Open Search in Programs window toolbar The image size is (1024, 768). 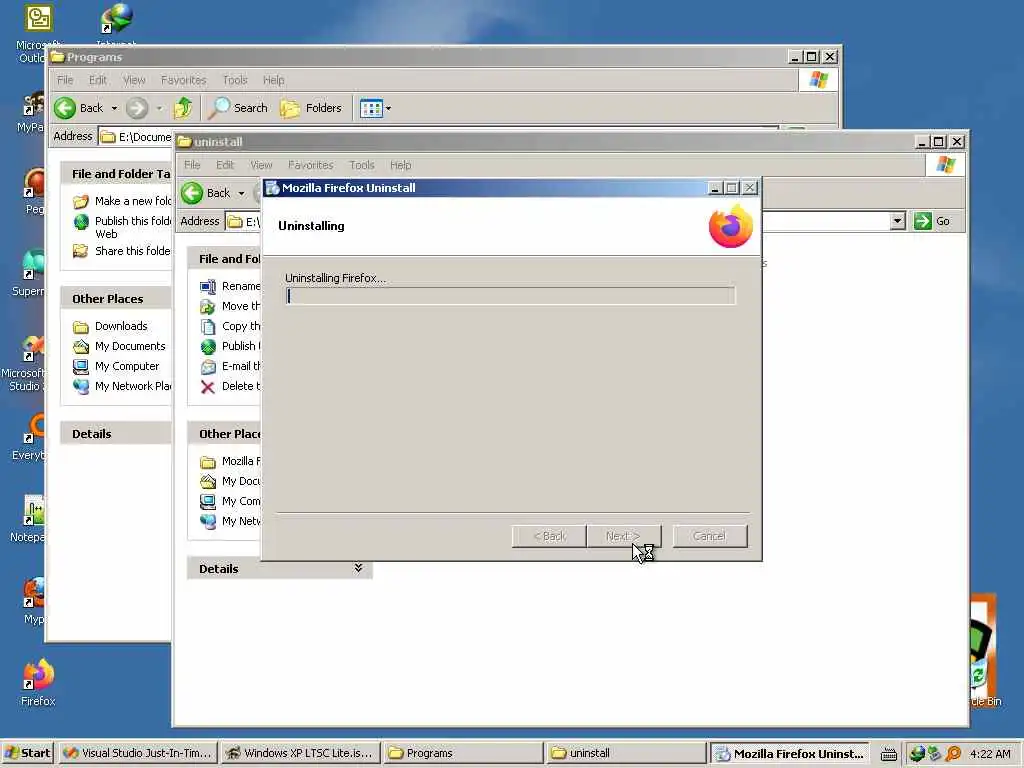[x=238, y=108]
